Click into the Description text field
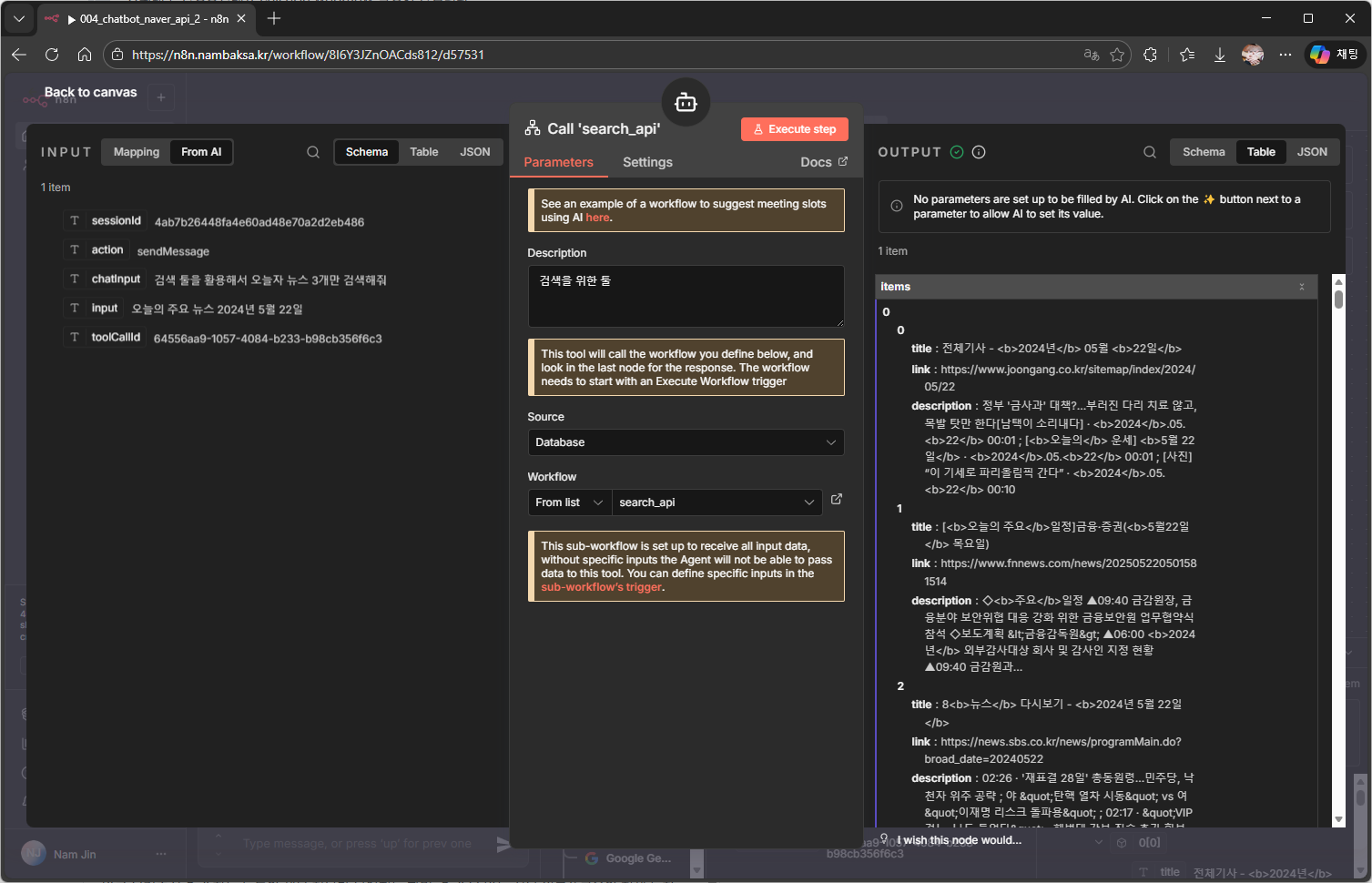 686,296
